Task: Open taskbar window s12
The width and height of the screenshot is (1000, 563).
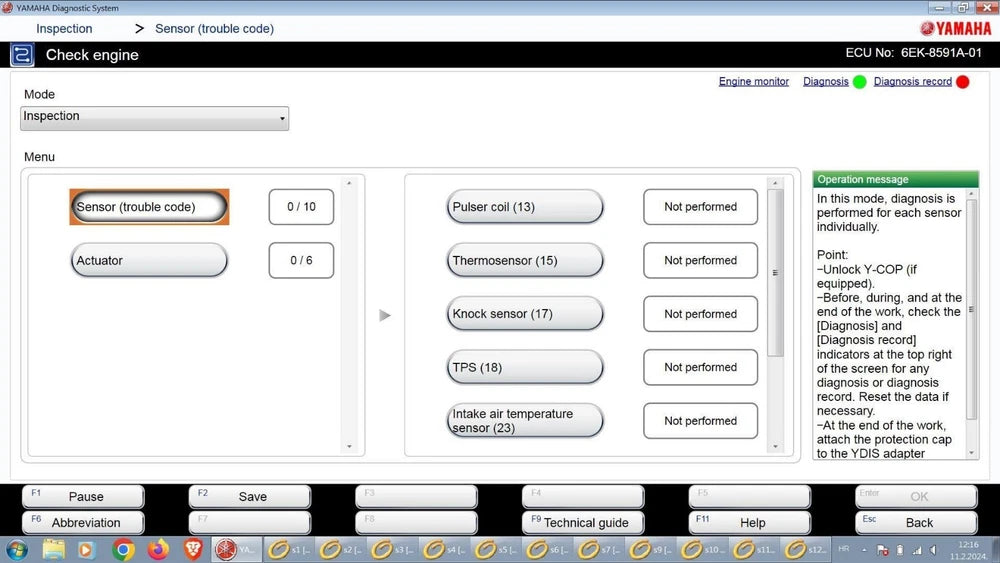Action: pyautogui.click(x=805, y=549)
